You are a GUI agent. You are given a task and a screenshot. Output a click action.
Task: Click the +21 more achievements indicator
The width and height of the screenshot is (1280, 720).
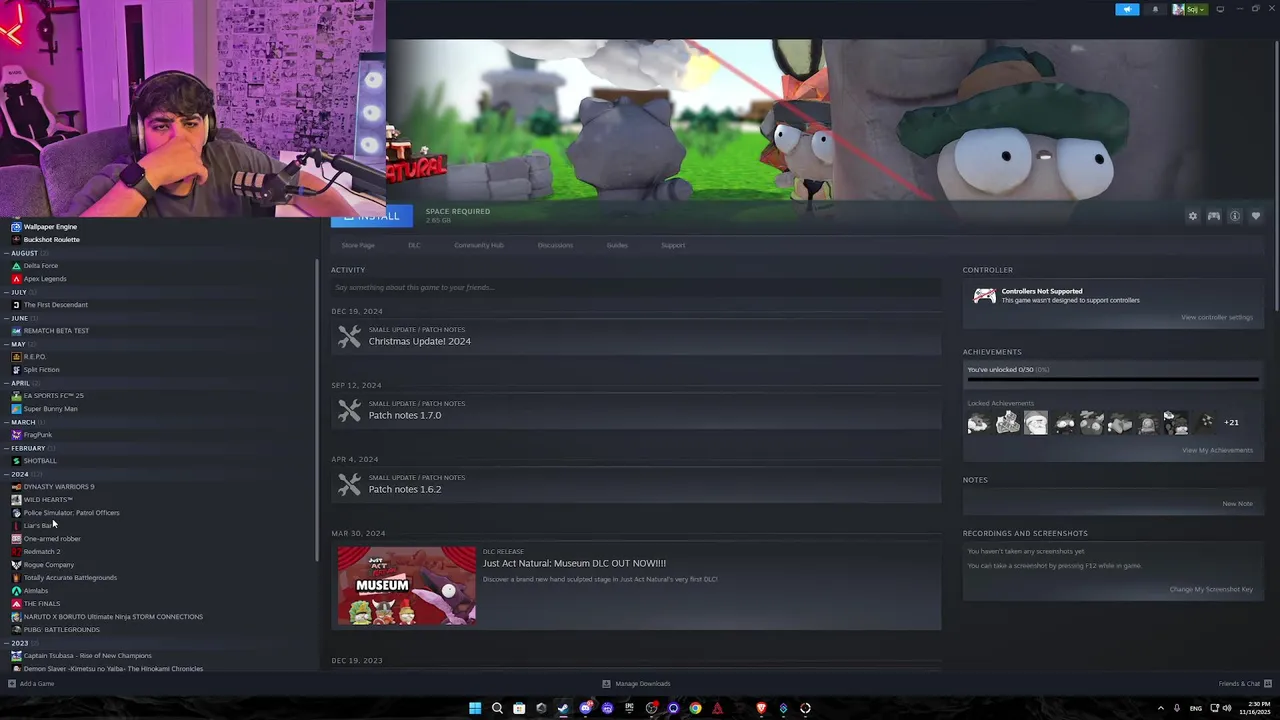coord(1231,423)
